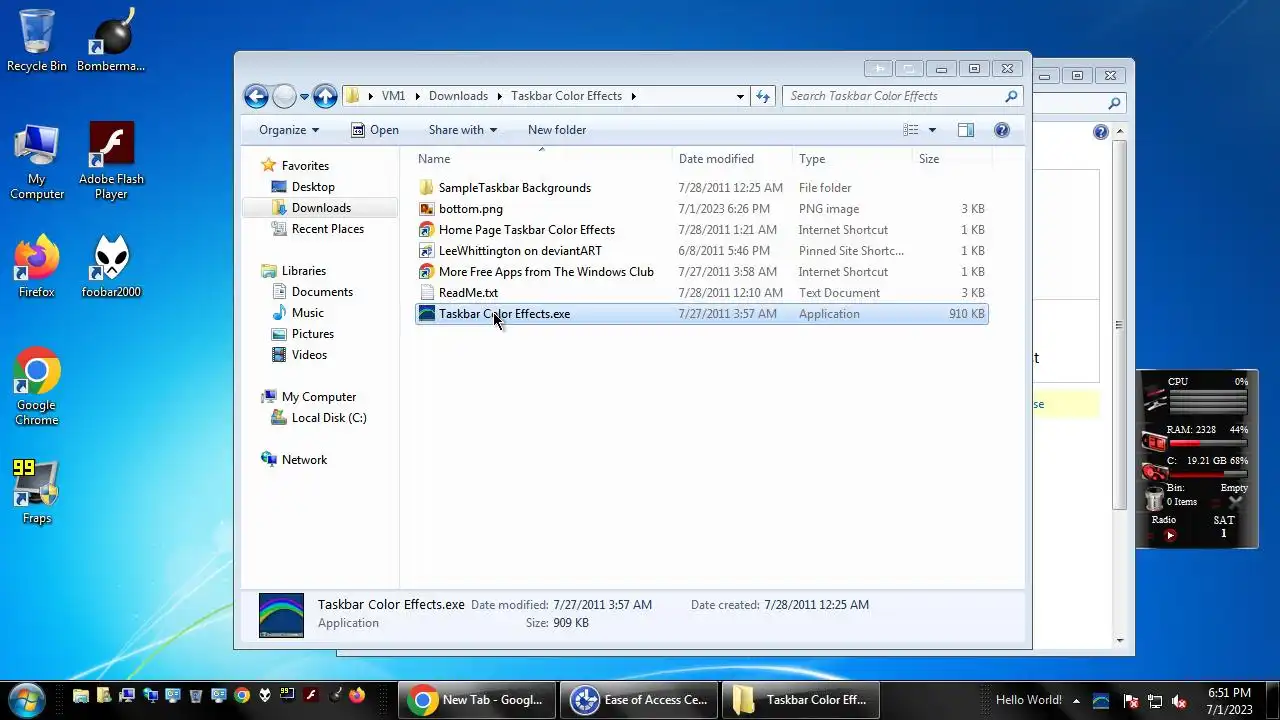Click the Taskbar Color Effects taskbar button
This screenshot has width=1280, height=720.
click(800, 700)
